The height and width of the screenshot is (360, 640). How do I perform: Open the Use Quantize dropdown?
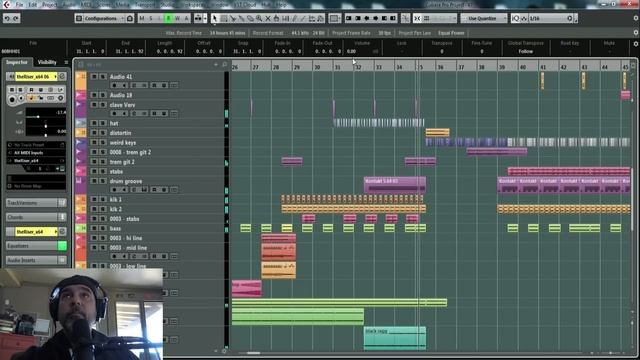[x=484, y=18]
